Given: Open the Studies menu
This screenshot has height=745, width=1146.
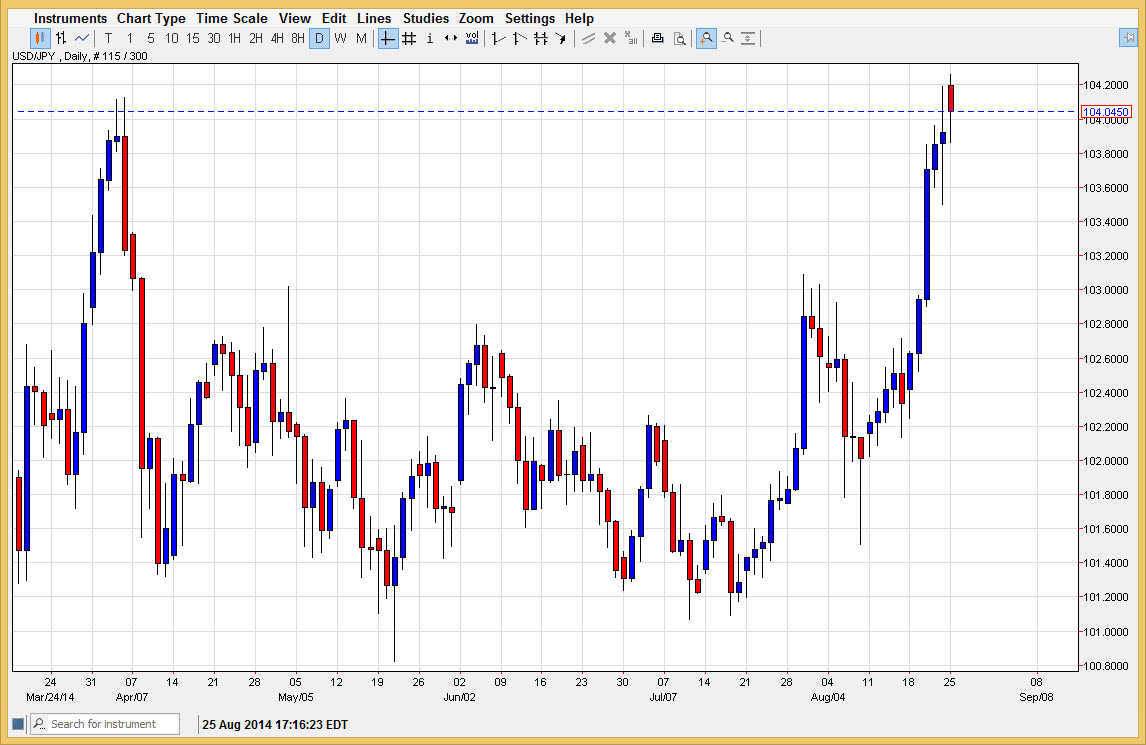Looking at the screenshot, I should click(x=425, y=18).
